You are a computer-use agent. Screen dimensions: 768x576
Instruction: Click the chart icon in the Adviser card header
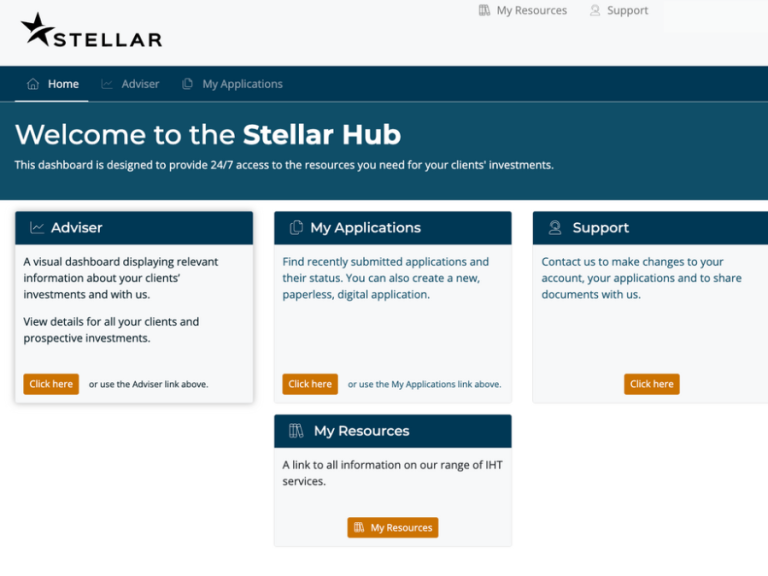[x=37, y=228]
